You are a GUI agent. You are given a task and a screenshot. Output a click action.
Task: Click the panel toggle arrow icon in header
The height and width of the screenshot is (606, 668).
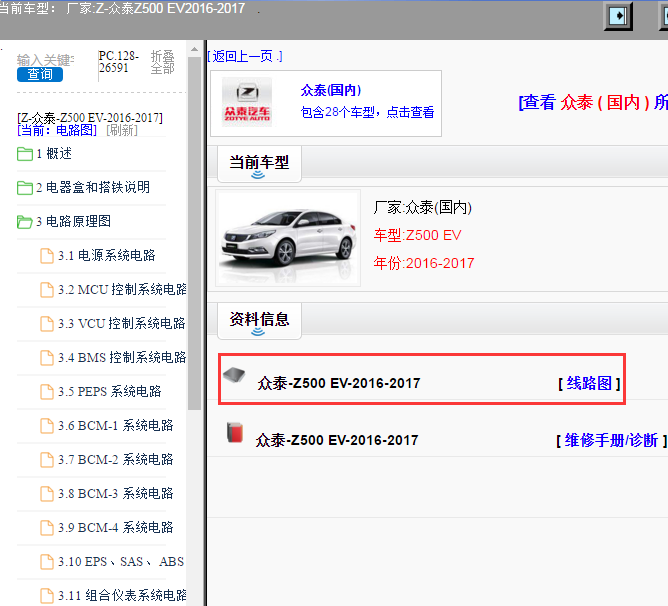click(618, 16)
